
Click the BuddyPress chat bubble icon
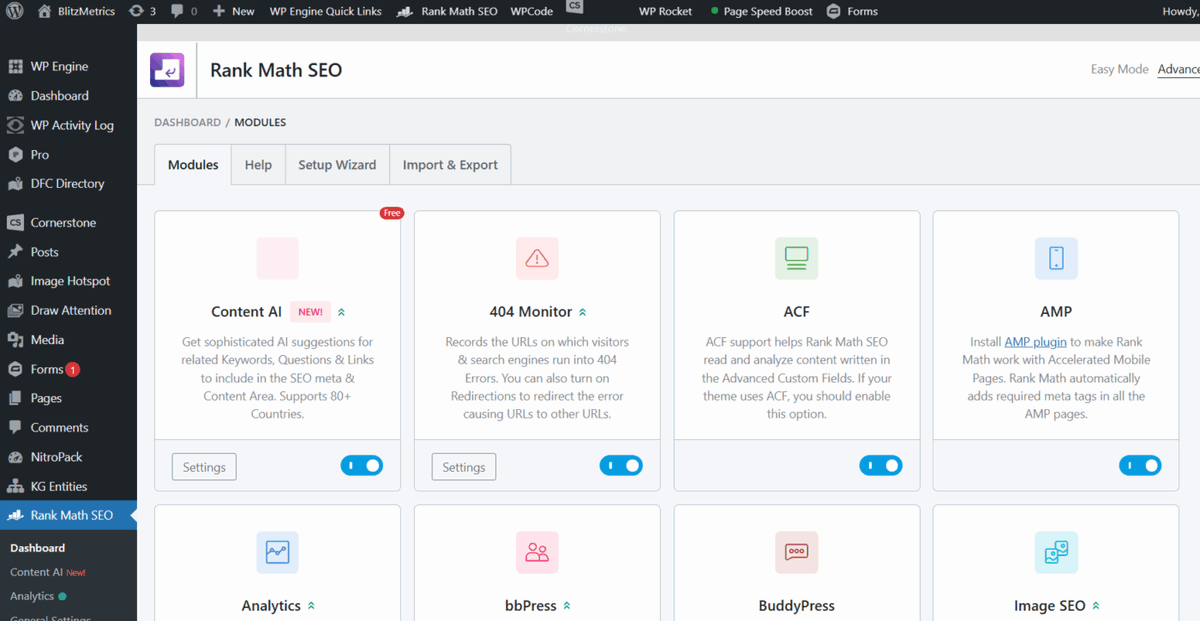[x=796, y=552]
